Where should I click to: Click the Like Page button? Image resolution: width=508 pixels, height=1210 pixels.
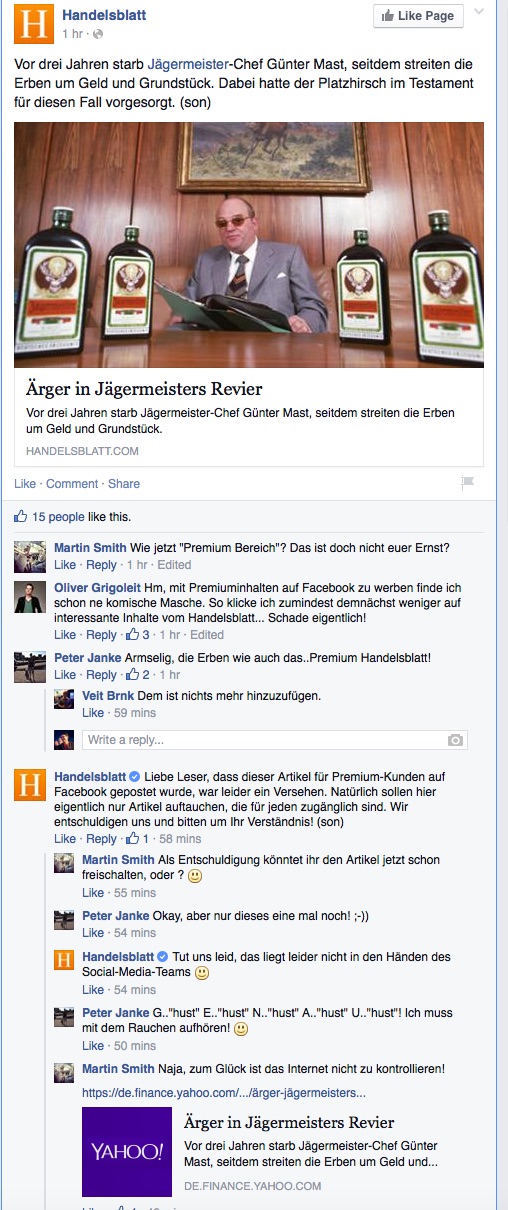(418, 16)
